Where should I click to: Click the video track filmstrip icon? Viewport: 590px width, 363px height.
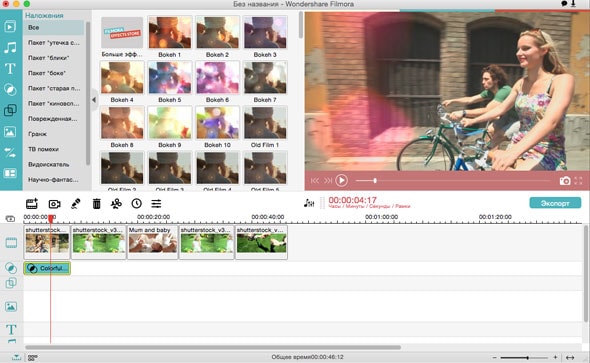coord(11,243)
